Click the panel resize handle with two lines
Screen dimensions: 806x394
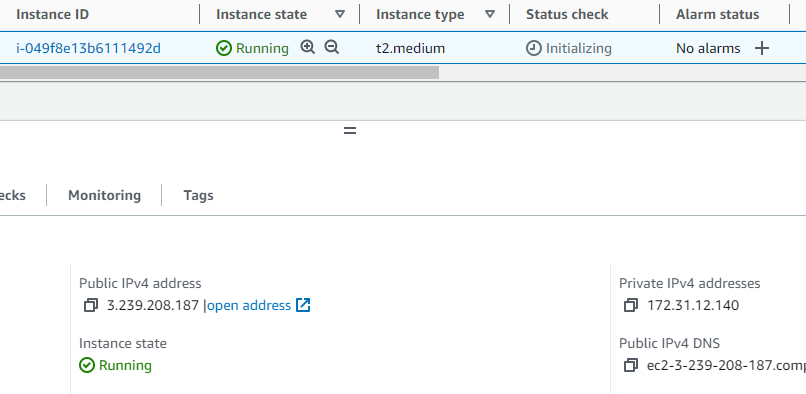(350, 131)
